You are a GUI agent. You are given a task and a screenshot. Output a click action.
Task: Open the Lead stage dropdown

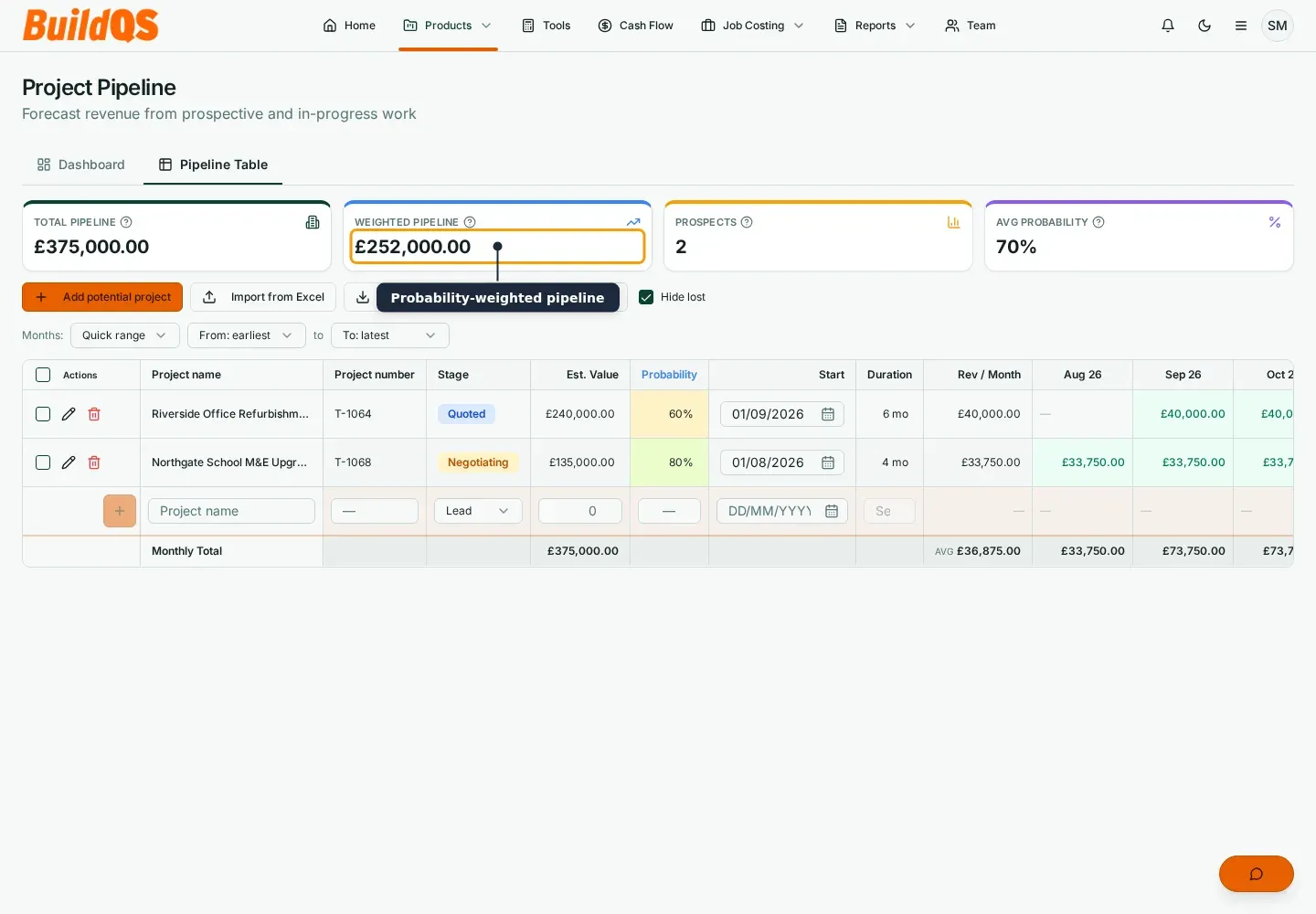click(x=478, y=511)
